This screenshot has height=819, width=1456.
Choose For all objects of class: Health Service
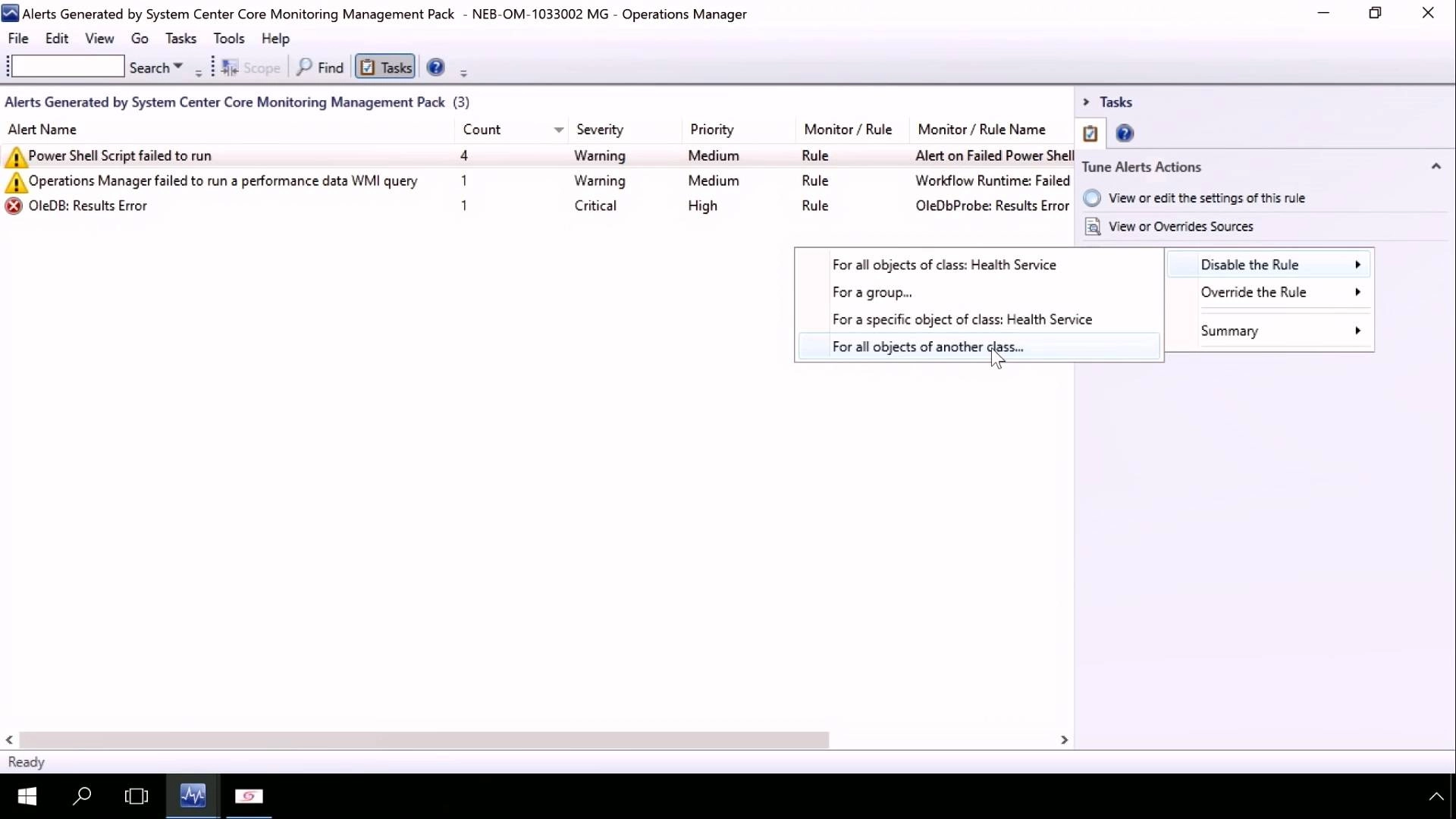[x=979, y=265]
